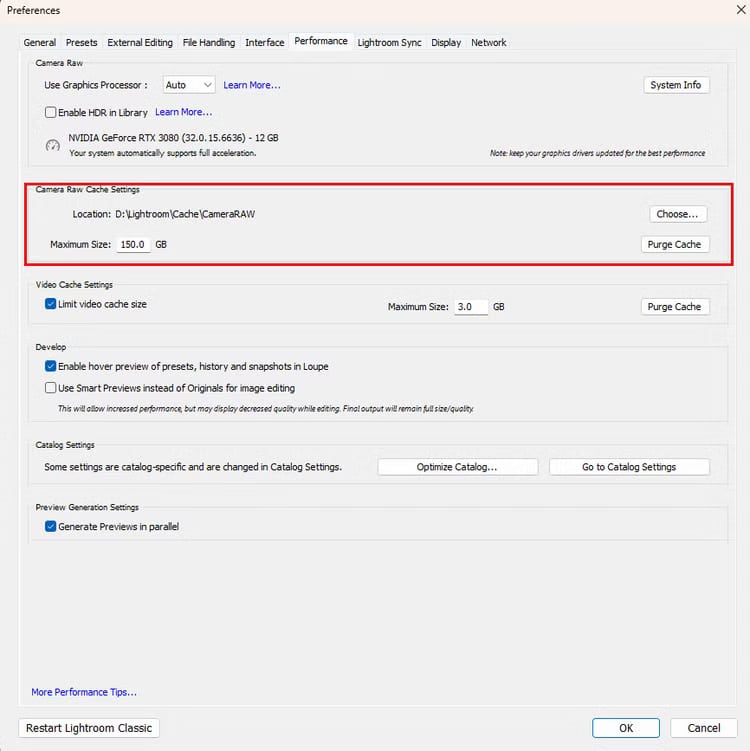
Task: Click the cache location path D:\Lightroom\Cache\CameraRAW
Action: [x=185, y=214]
